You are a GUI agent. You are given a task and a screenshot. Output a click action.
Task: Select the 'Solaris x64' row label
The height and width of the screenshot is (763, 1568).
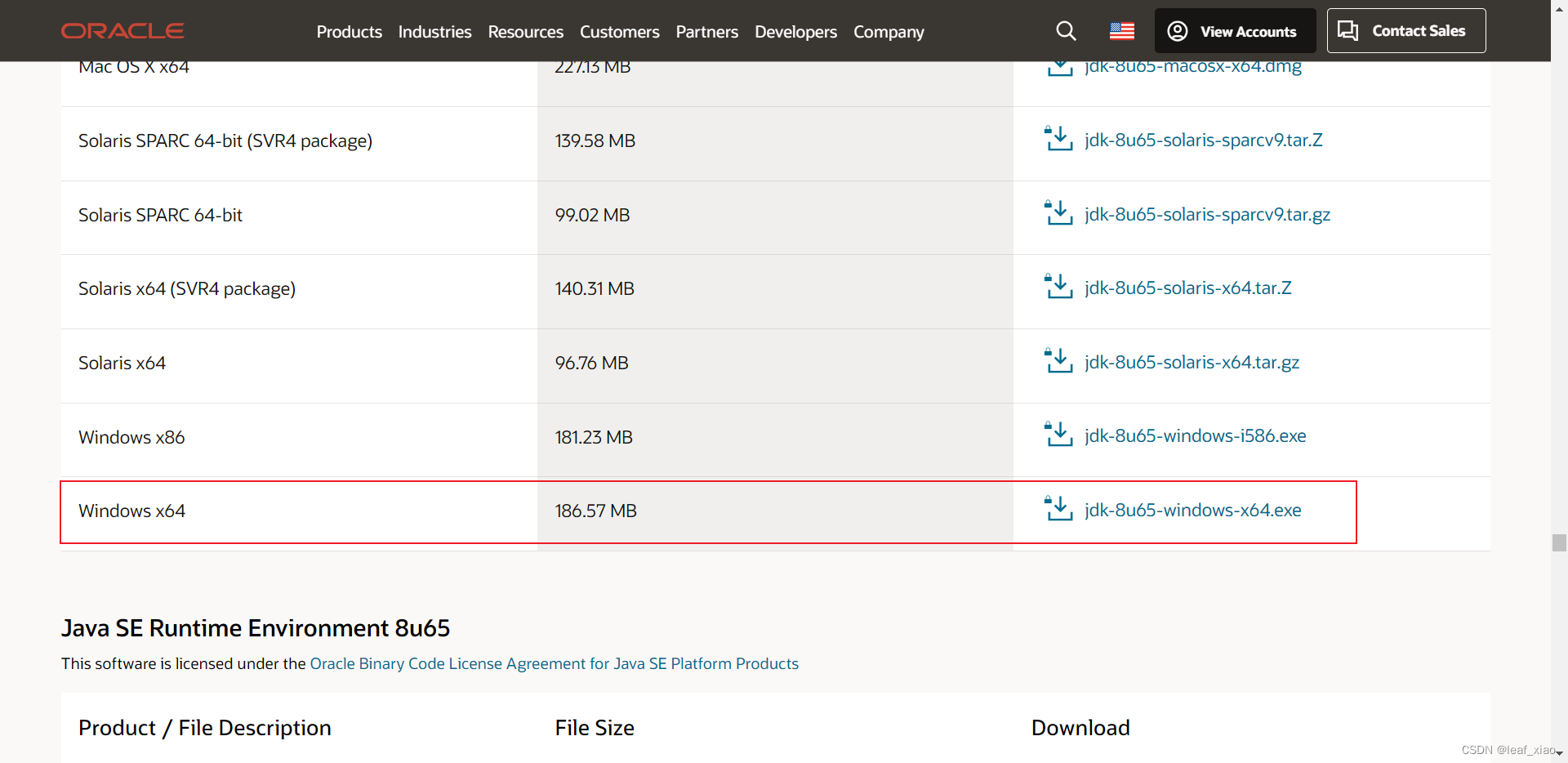122,363
